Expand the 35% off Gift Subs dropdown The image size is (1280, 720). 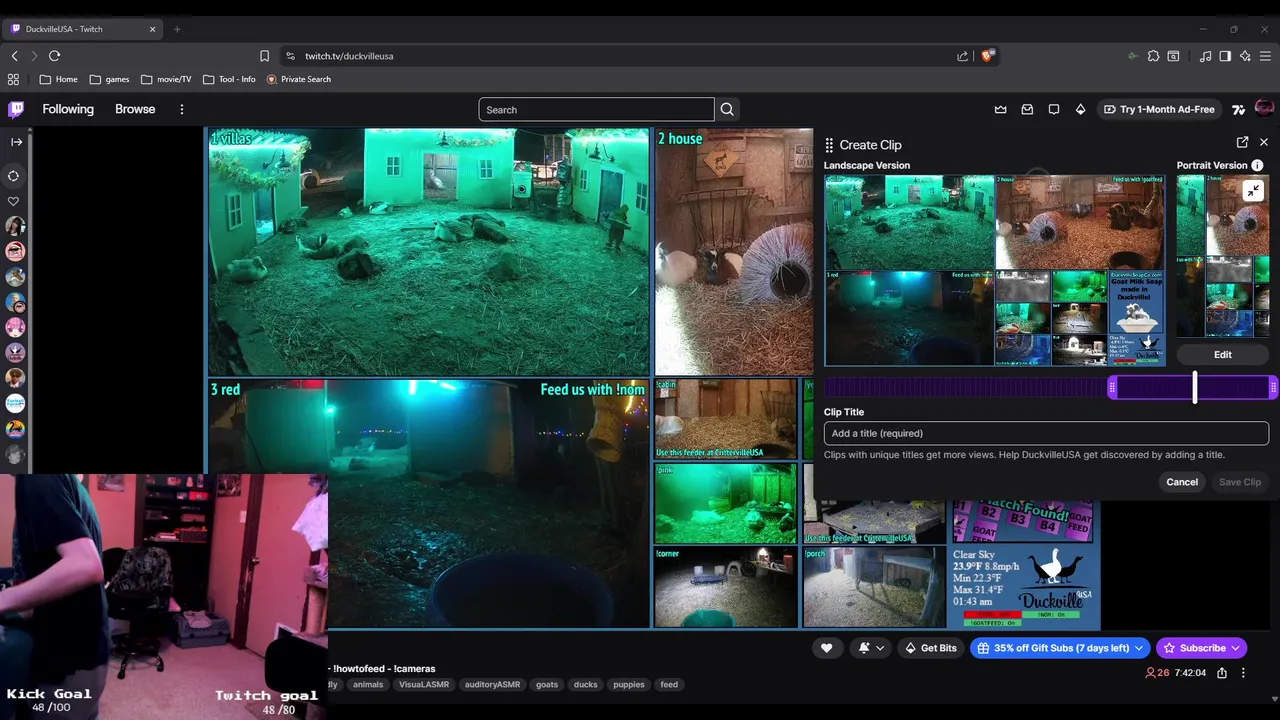(x=1138, y=648)
